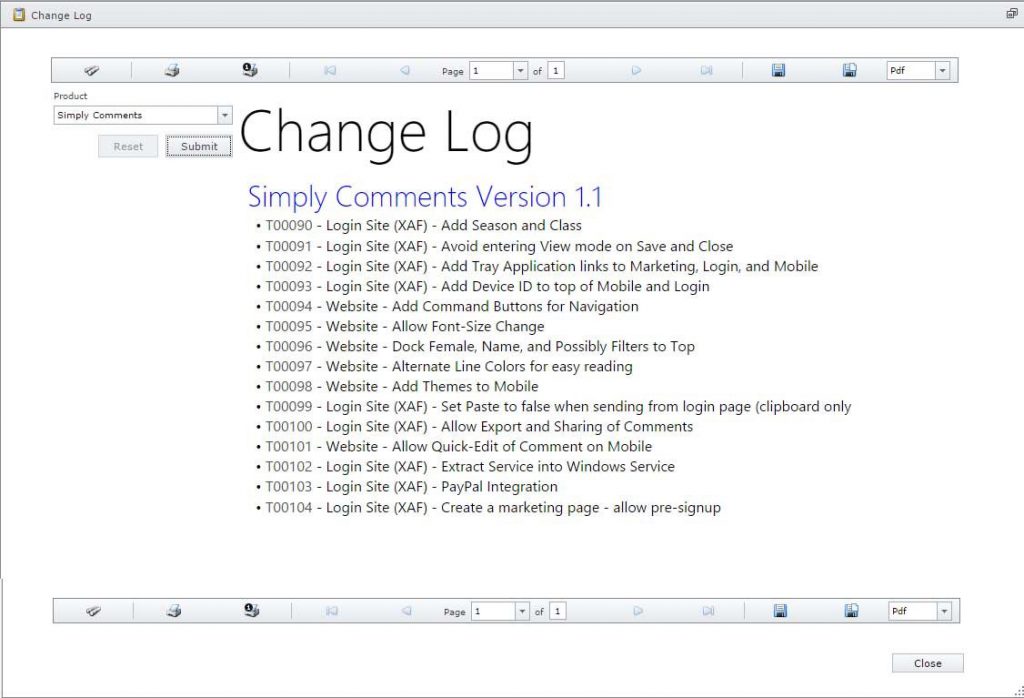Click the Simply Comments Version 1.1 heading
The height and width of the screenshot is (698, 1024).
424,197
